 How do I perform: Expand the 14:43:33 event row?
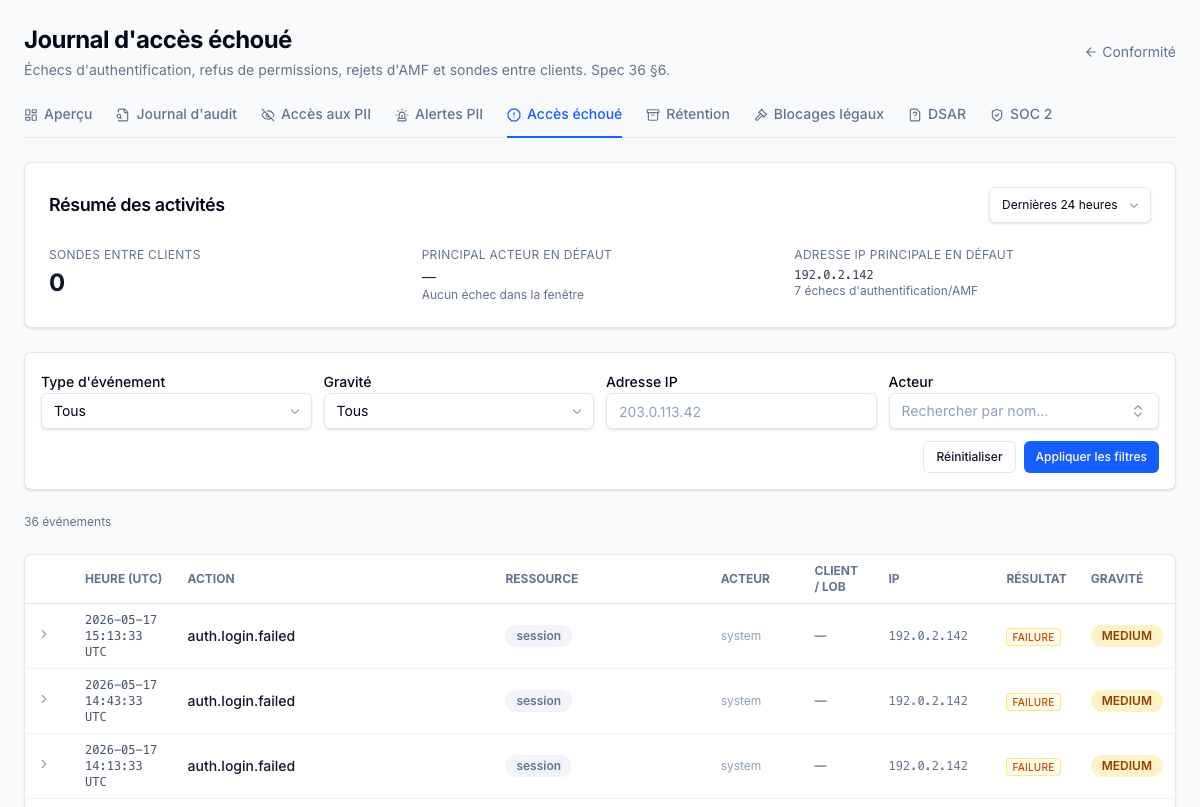coord(44,699)
